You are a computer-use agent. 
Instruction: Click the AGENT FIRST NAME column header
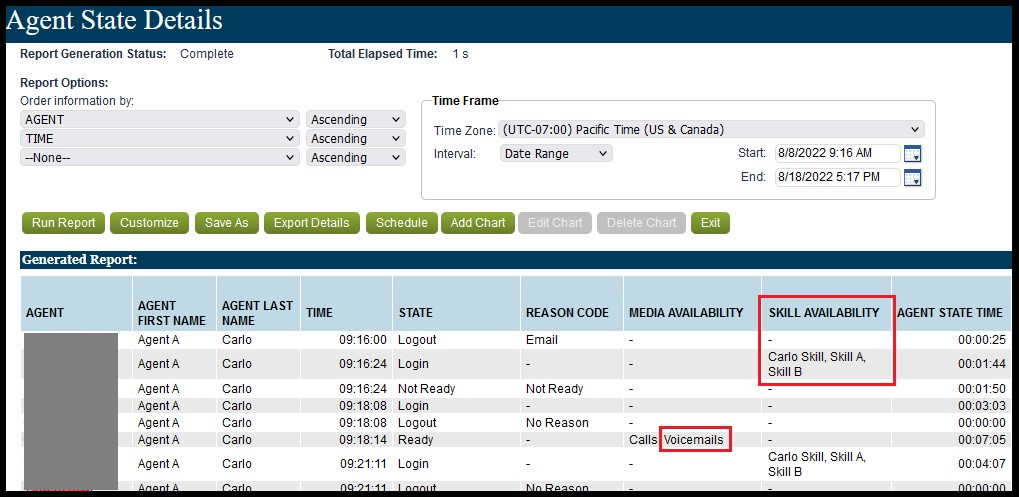174,303
